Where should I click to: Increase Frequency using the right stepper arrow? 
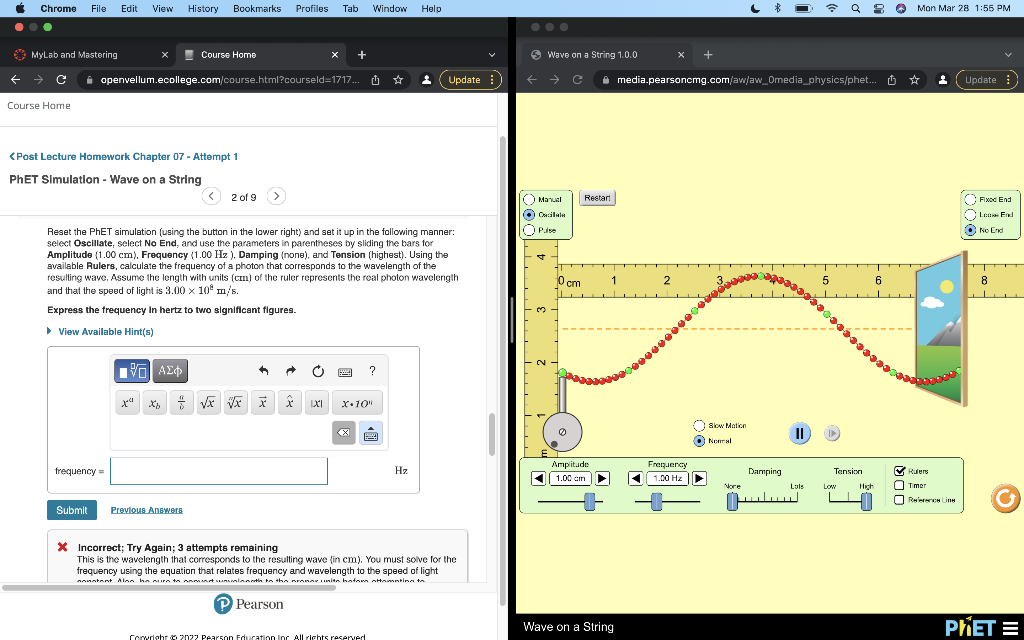pyautogui.click(x=698, y=477)
